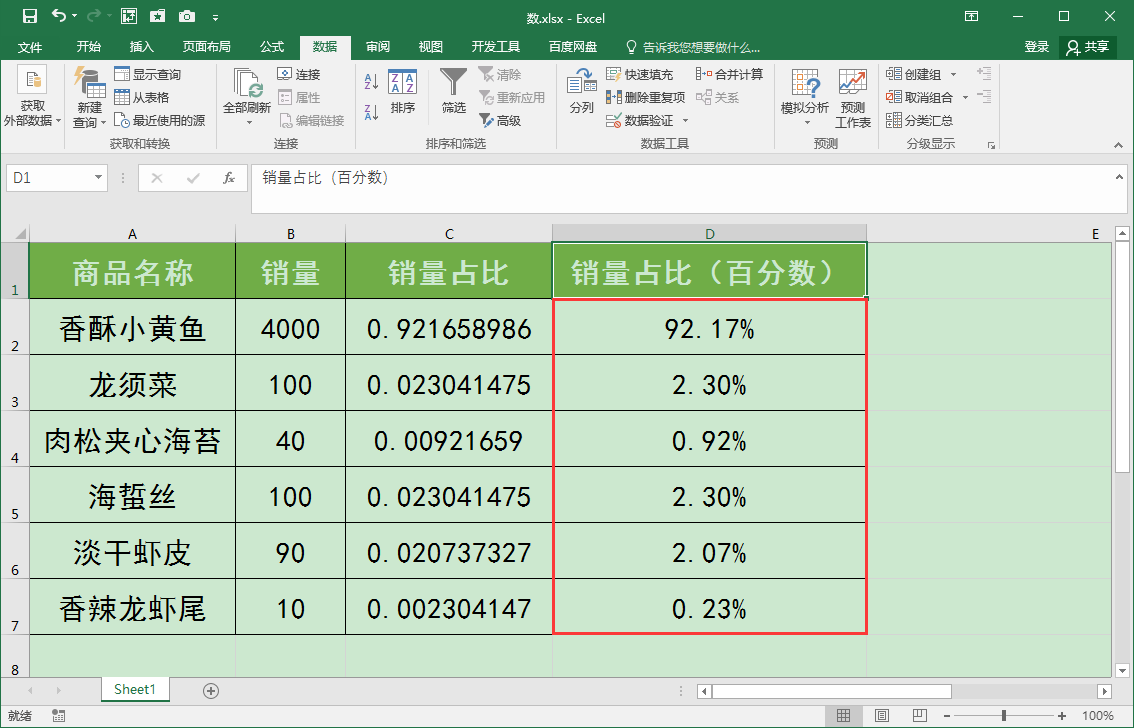Click zoom out minus button
Viewport: 1134px width, 728px height.
[947, 716]
